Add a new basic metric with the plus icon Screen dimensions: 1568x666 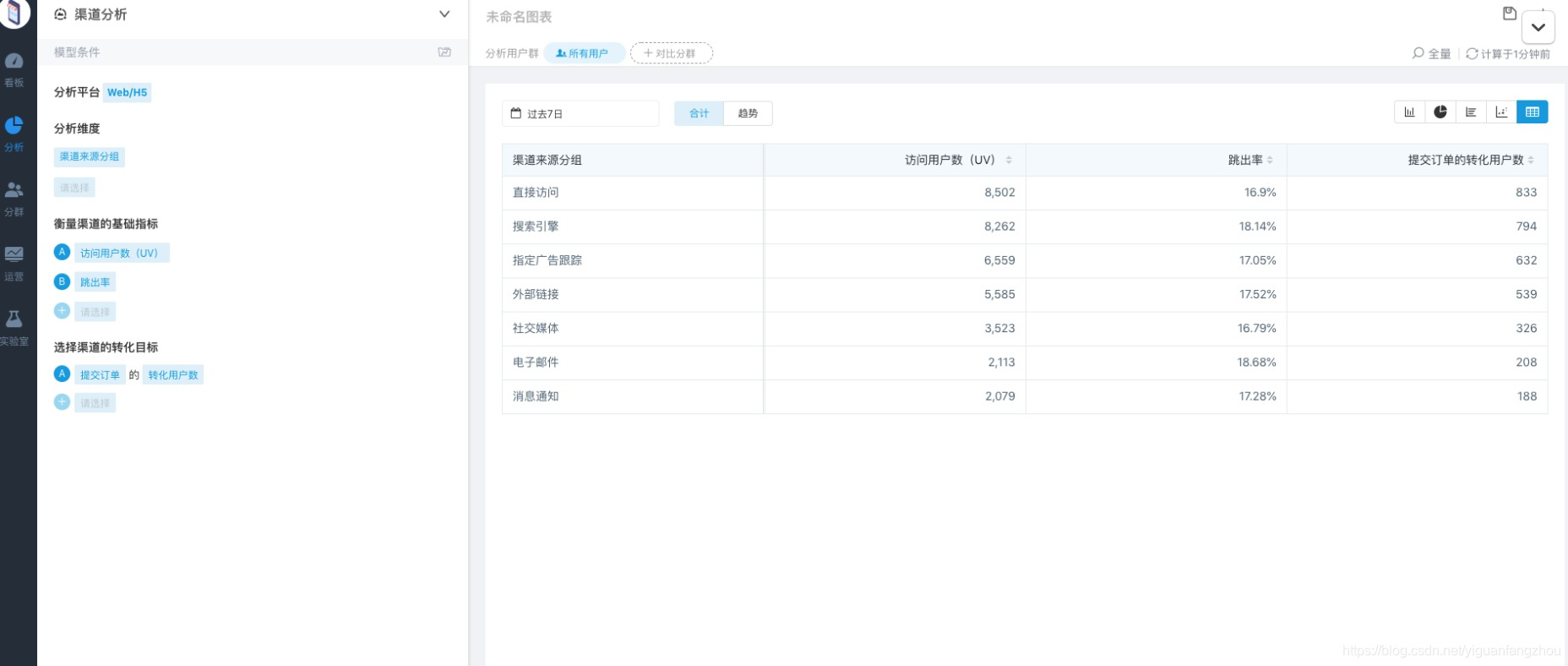[62, 311]
